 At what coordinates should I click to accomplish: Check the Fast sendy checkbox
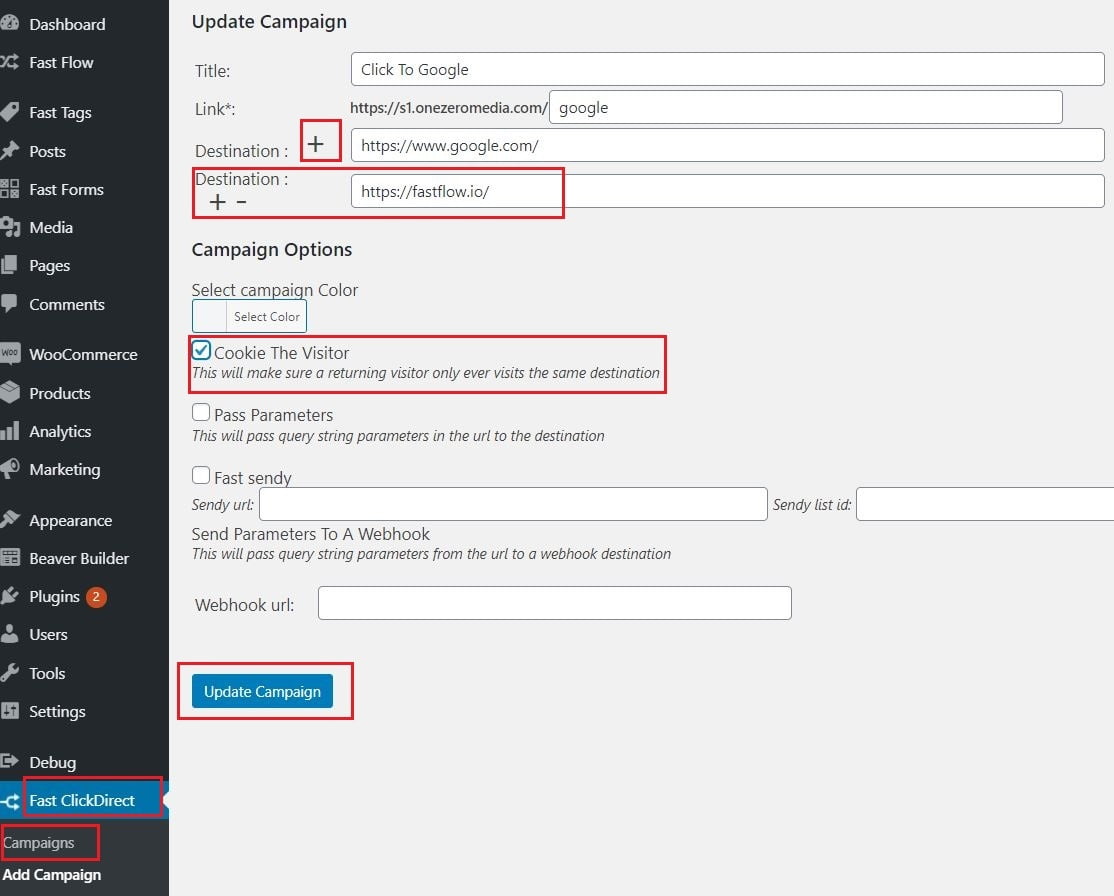pos(201,474)
